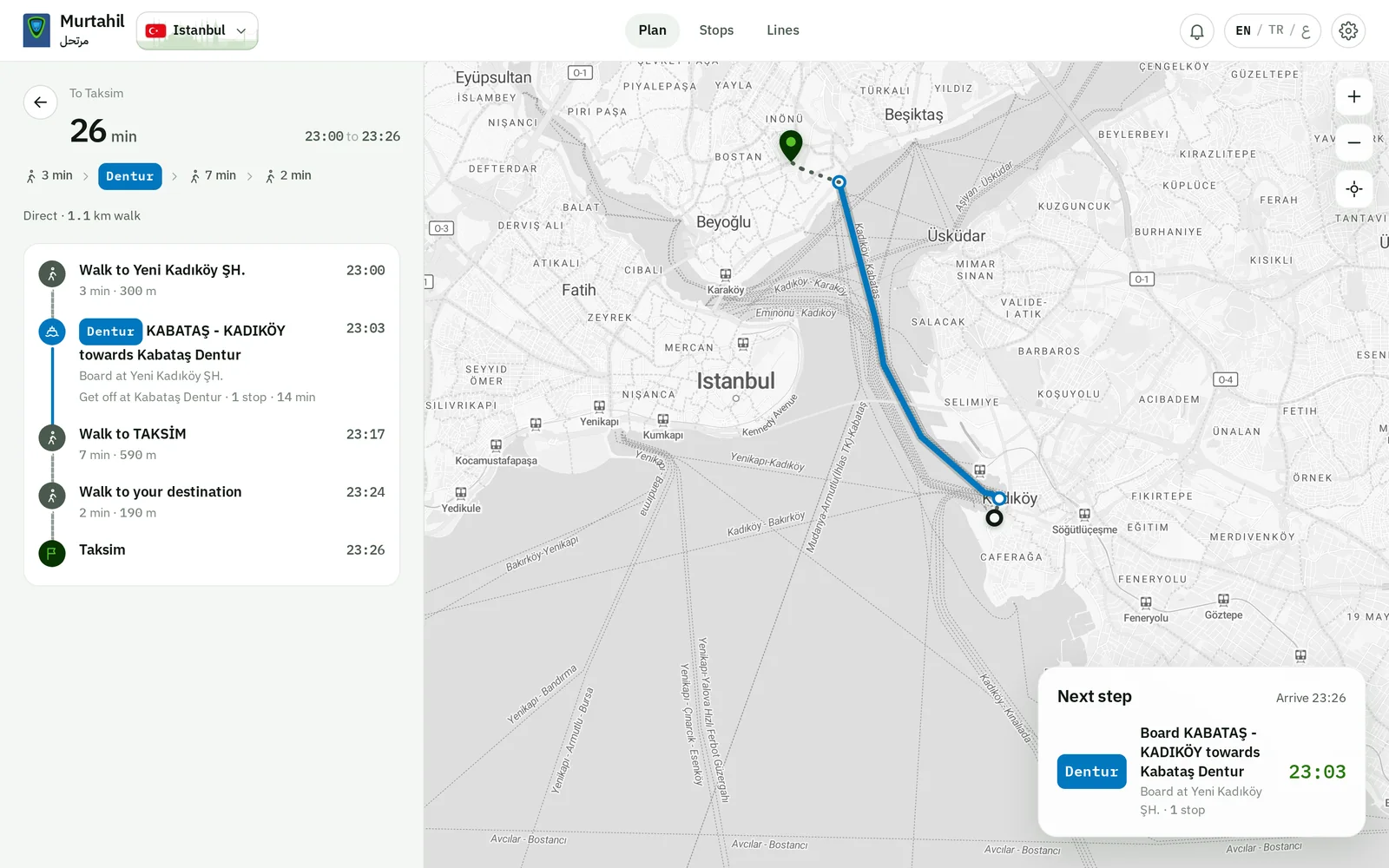Select EN language
The height and width of the screenshot is (868, 1389).
[1243, 30]
